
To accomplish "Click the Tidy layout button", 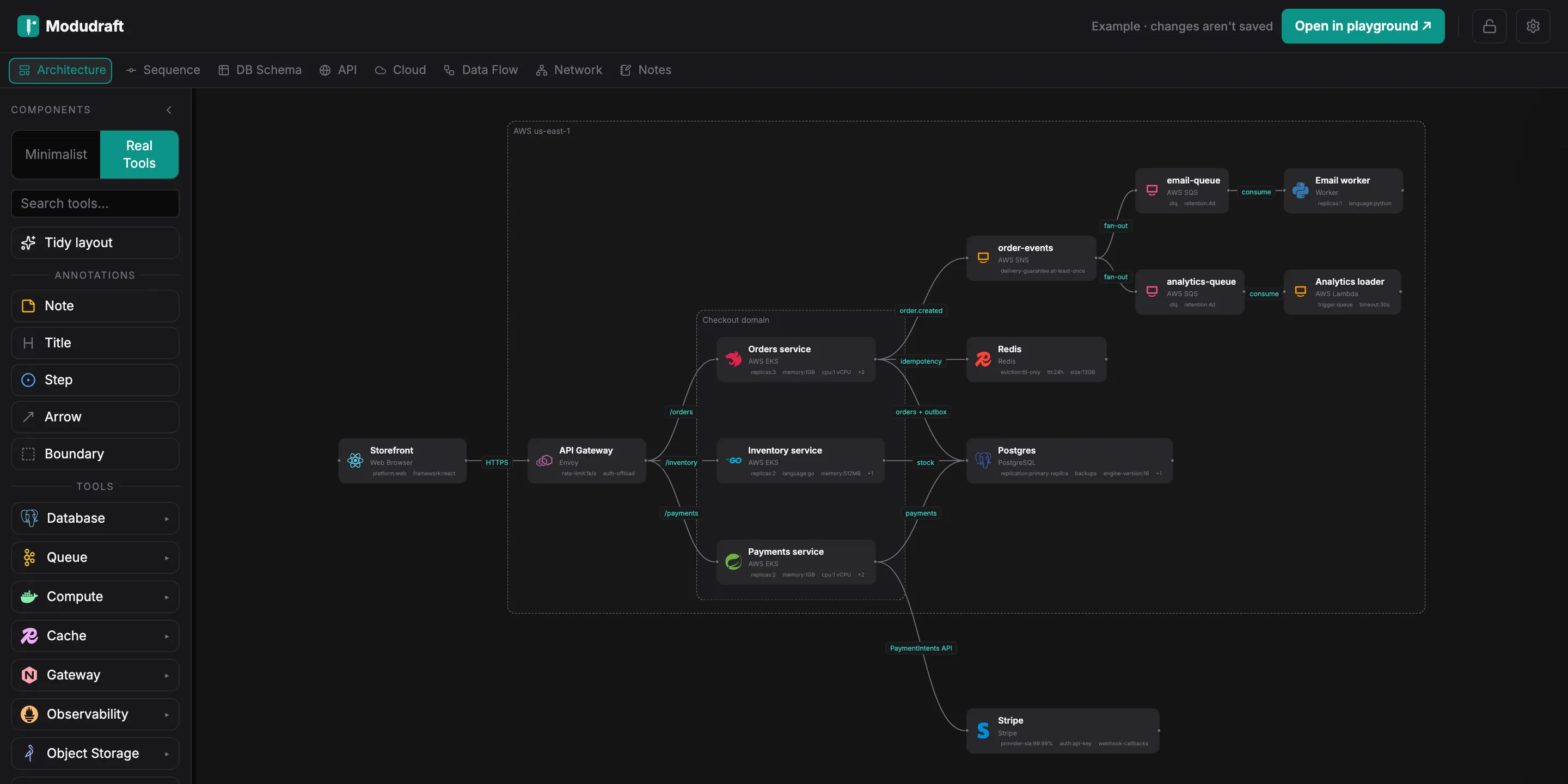I will 95,243.
